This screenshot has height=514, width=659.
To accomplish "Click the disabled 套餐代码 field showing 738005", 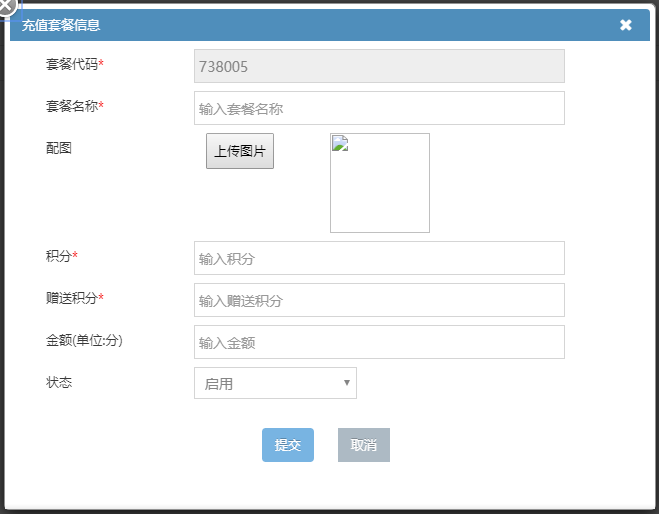I will point(379,66).
